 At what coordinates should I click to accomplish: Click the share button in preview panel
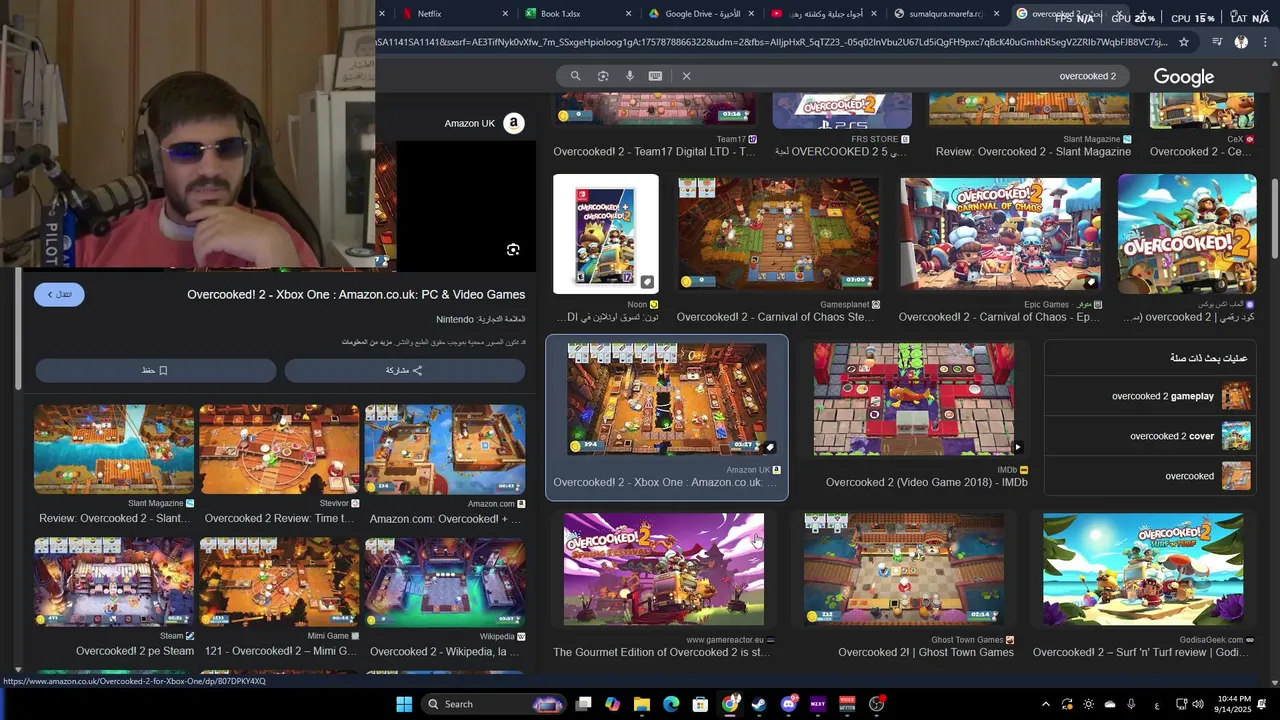(x=404, y=370)
